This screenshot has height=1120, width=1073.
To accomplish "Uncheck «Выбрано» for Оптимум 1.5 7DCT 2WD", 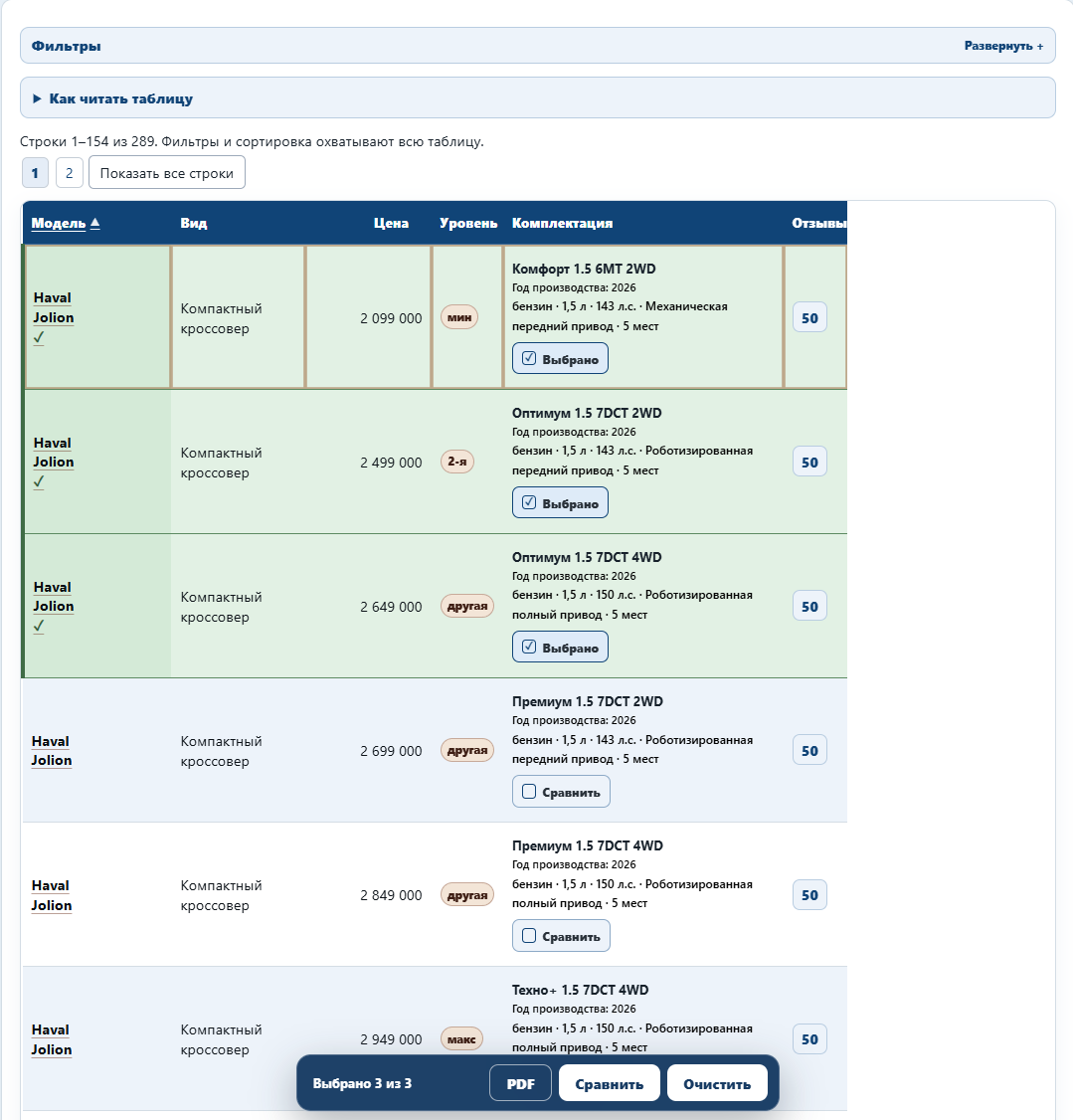I will point(561,503).
